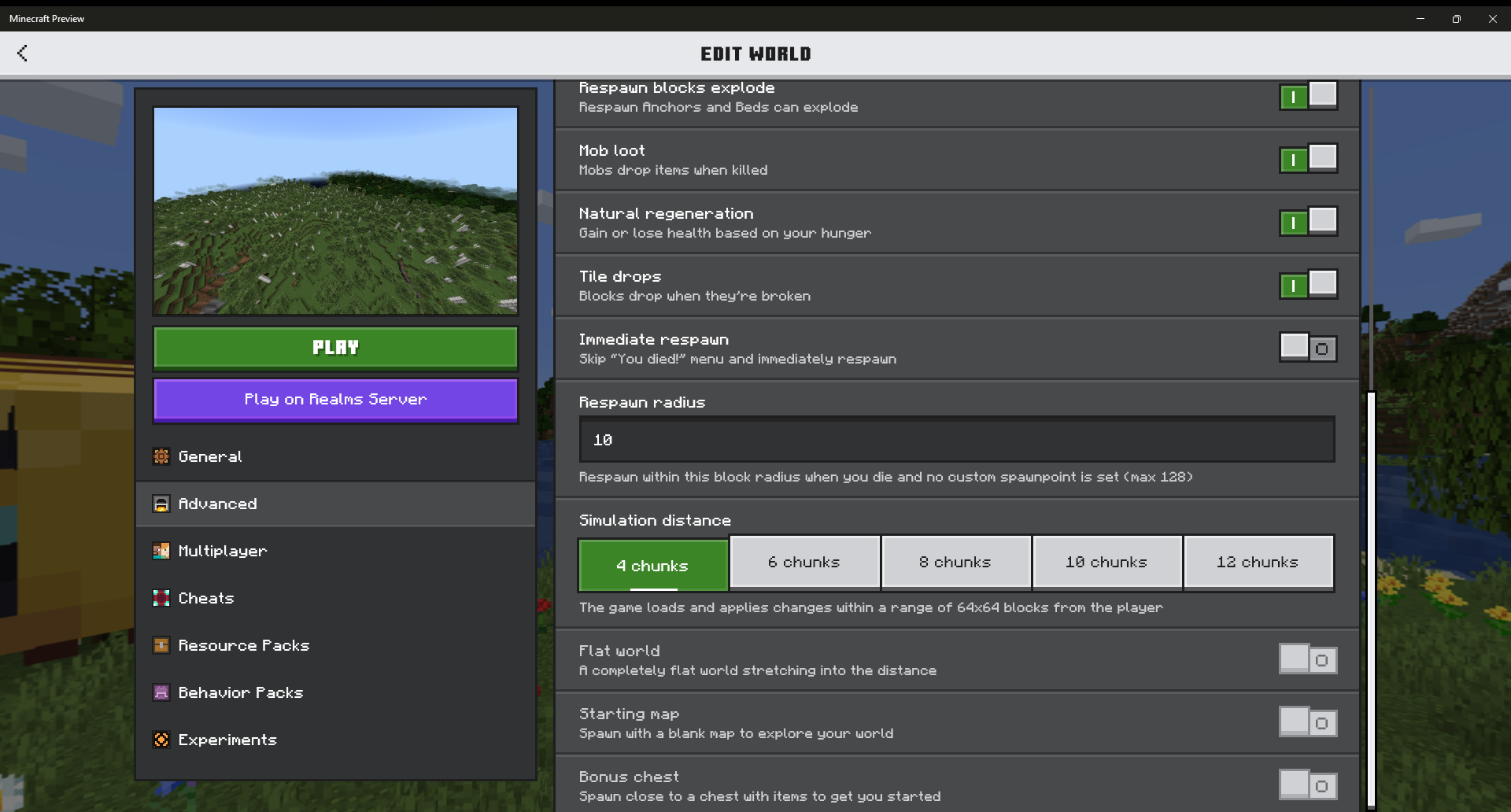The width and height of the screenshot is (1511, 812).
Task: Click the Advanced tab icon
Action: (161, 504)
